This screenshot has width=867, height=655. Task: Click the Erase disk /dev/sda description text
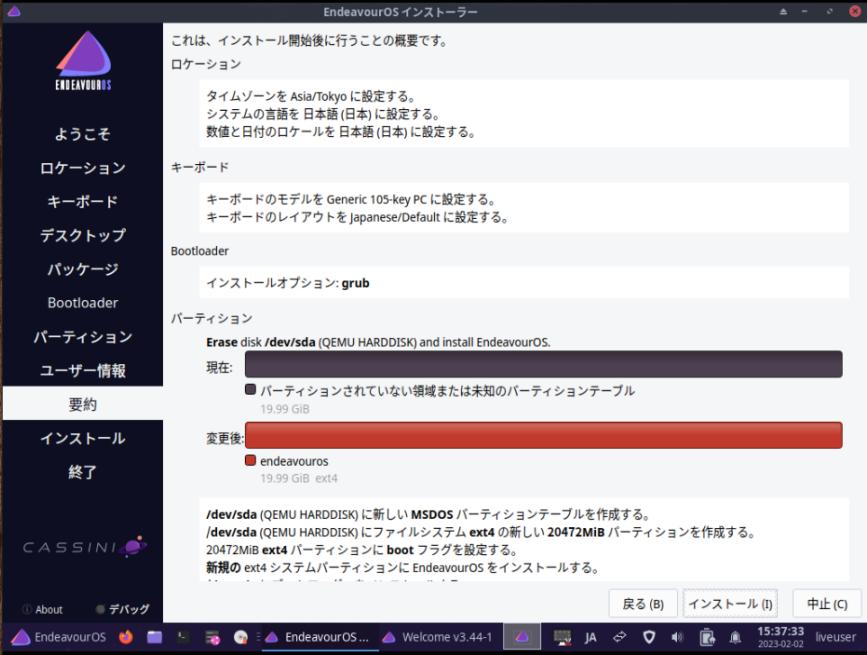(378, 342)
